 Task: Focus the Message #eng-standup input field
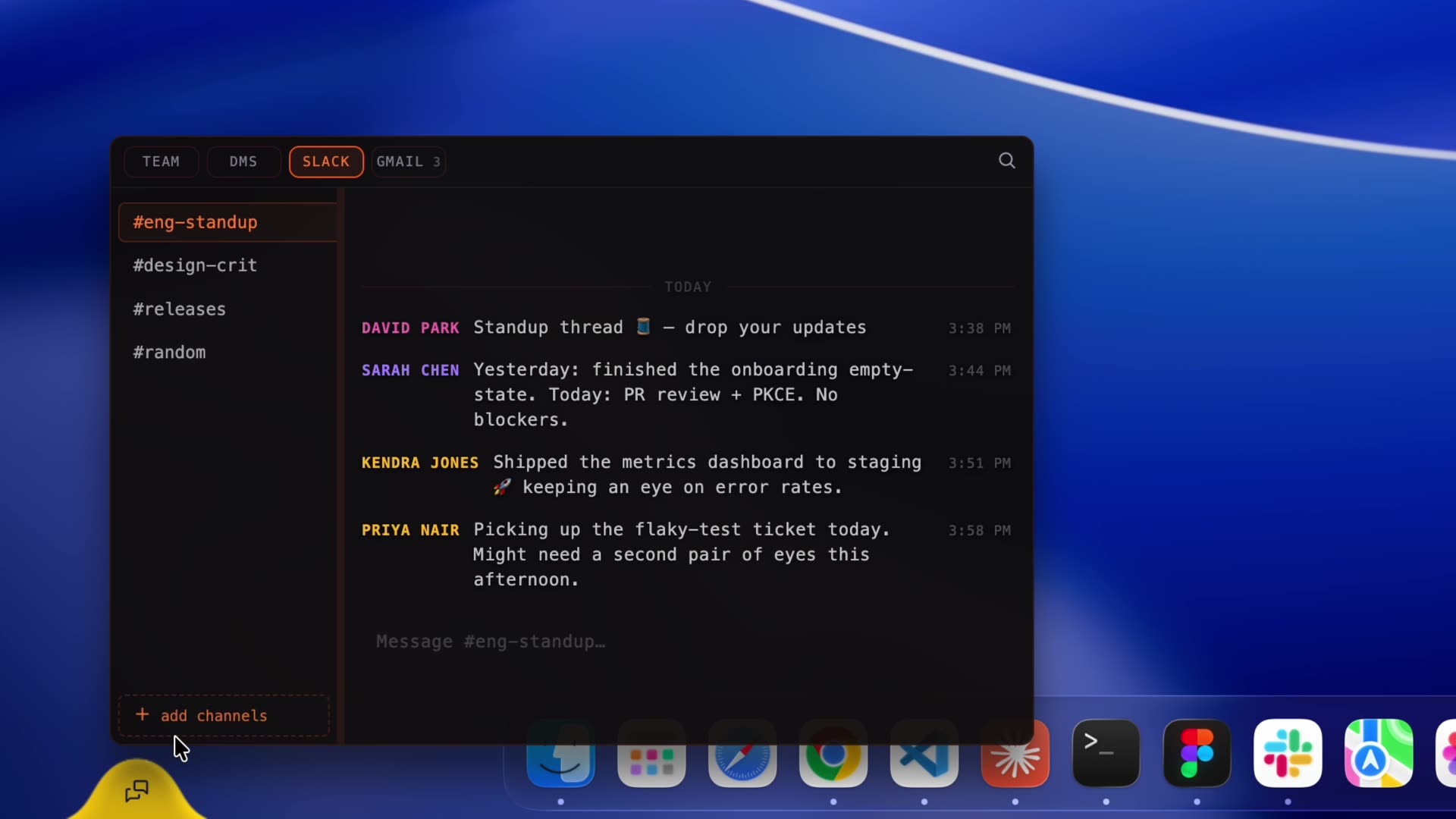pyautogui.click(x=688, y=642)
